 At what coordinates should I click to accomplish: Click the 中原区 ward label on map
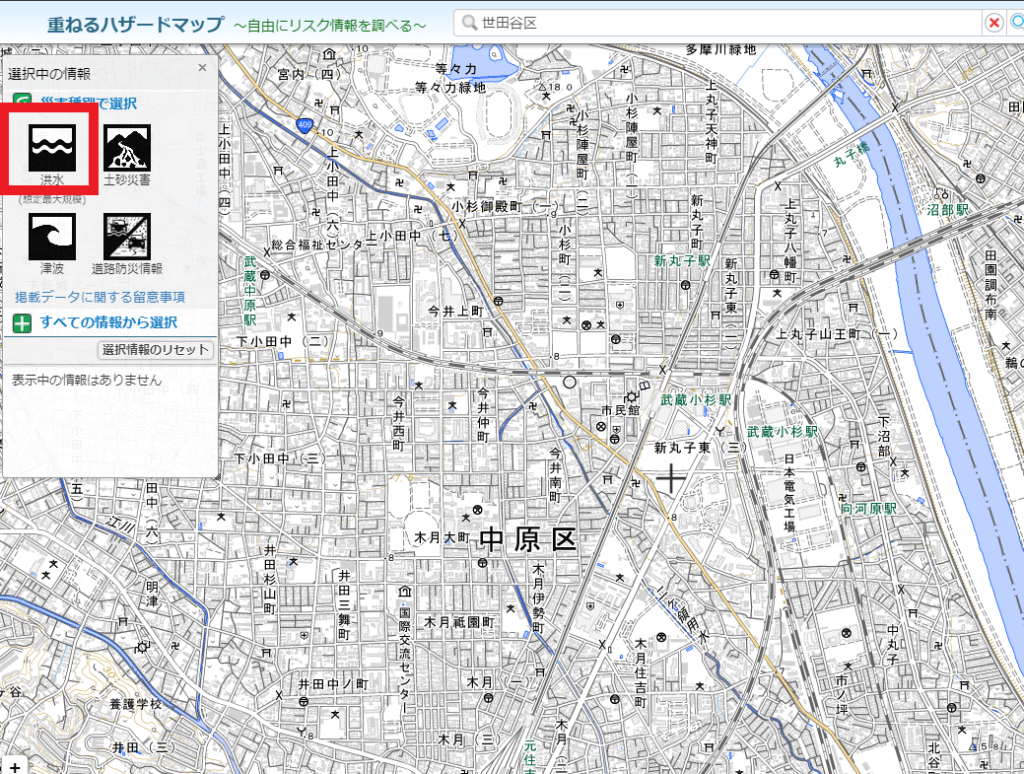click(529, 540)
